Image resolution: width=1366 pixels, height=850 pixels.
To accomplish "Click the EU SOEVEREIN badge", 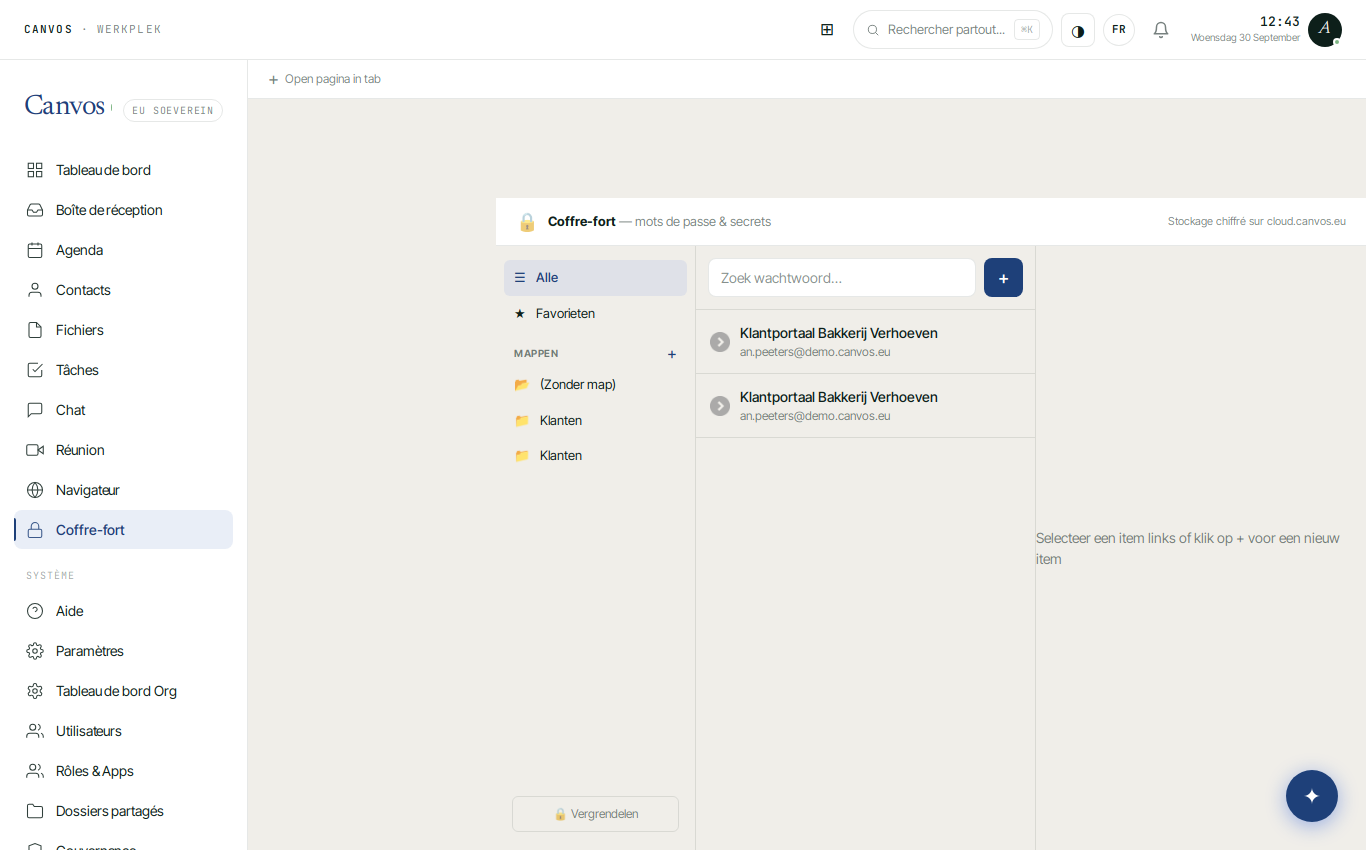I will click(x=173, y=111).
